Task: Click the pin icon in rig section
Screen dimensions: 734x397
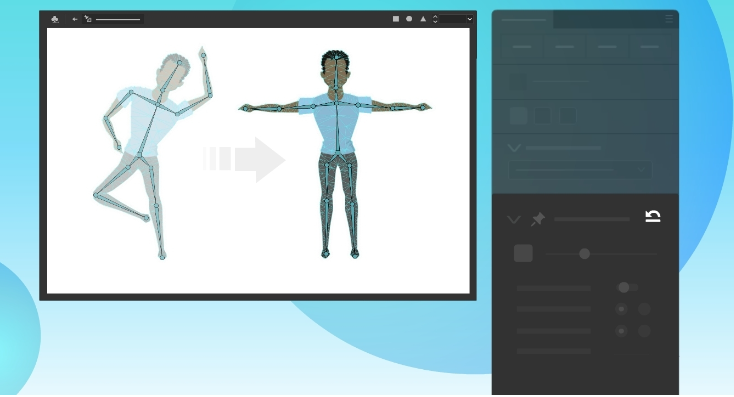Action: [538, 219]
